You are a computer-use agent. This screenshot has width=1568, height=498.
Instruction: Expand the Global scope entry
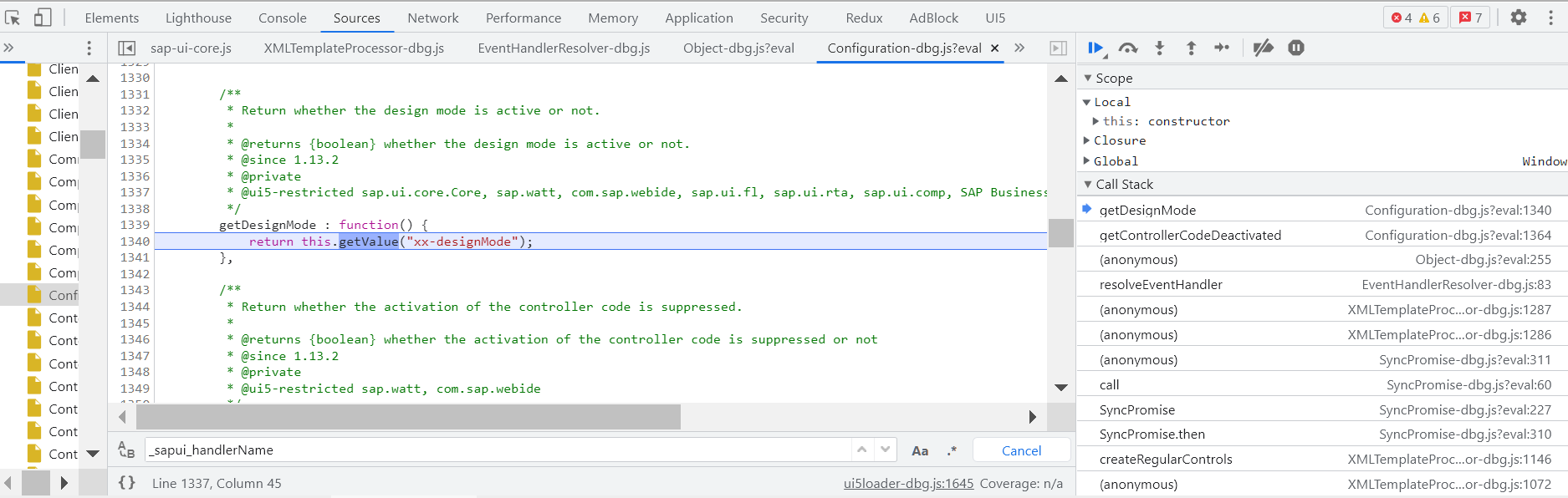click(1087, 161)
